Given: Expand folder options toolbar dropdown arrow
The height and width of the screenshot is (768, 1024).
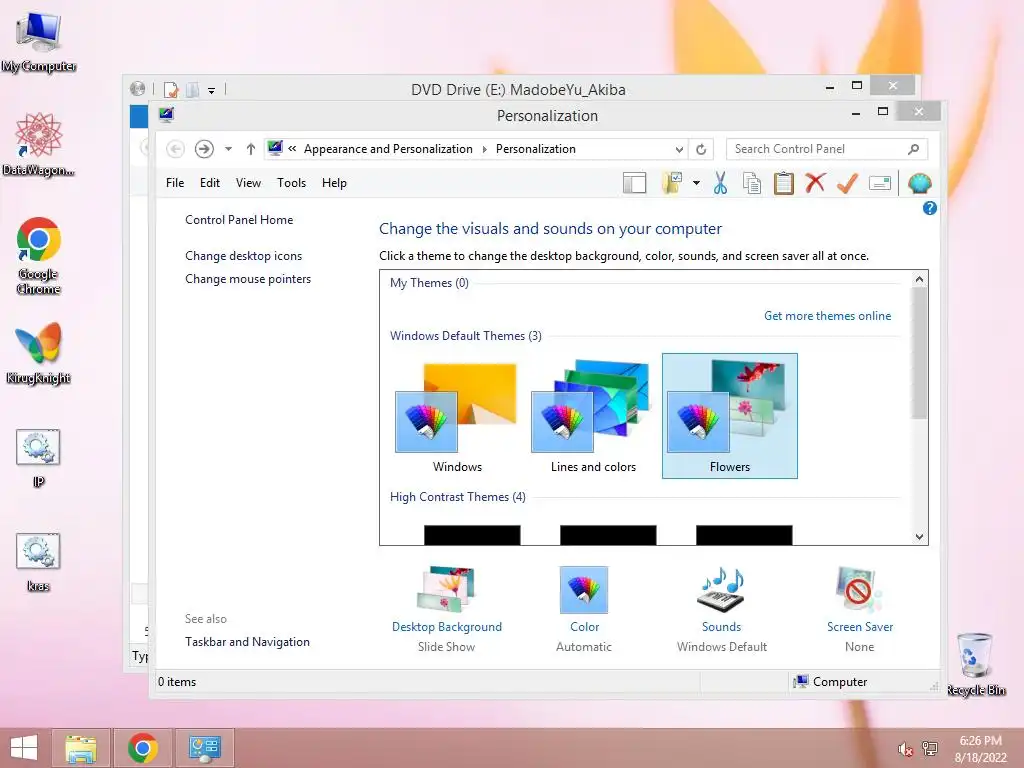Looking at the screenshot, I should pos(696,183).
